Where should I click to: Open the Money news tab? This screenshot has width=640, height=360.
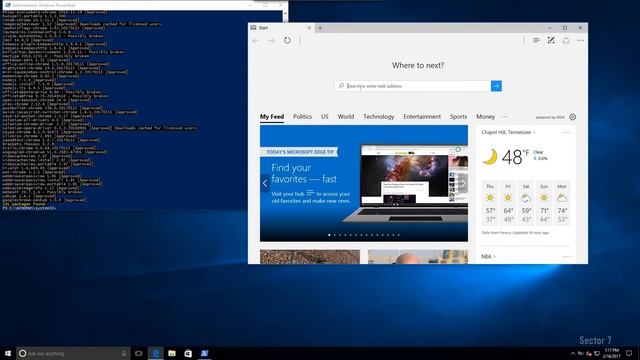click(485, 117)
